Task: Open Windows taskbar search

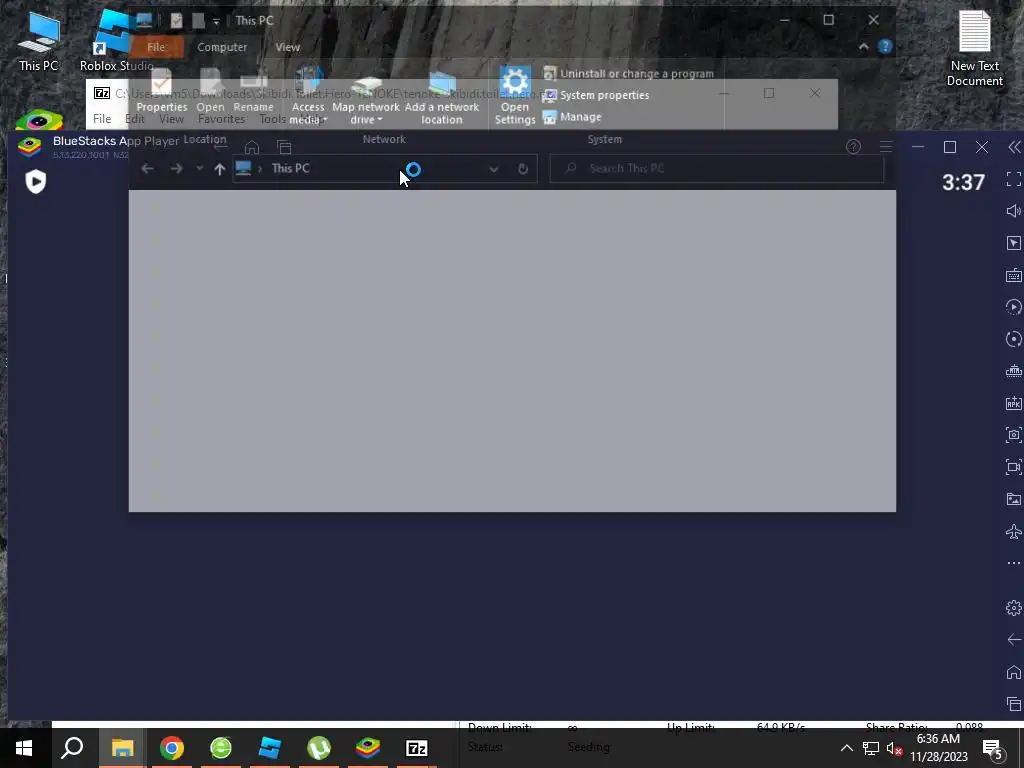Action: (72, 748)
